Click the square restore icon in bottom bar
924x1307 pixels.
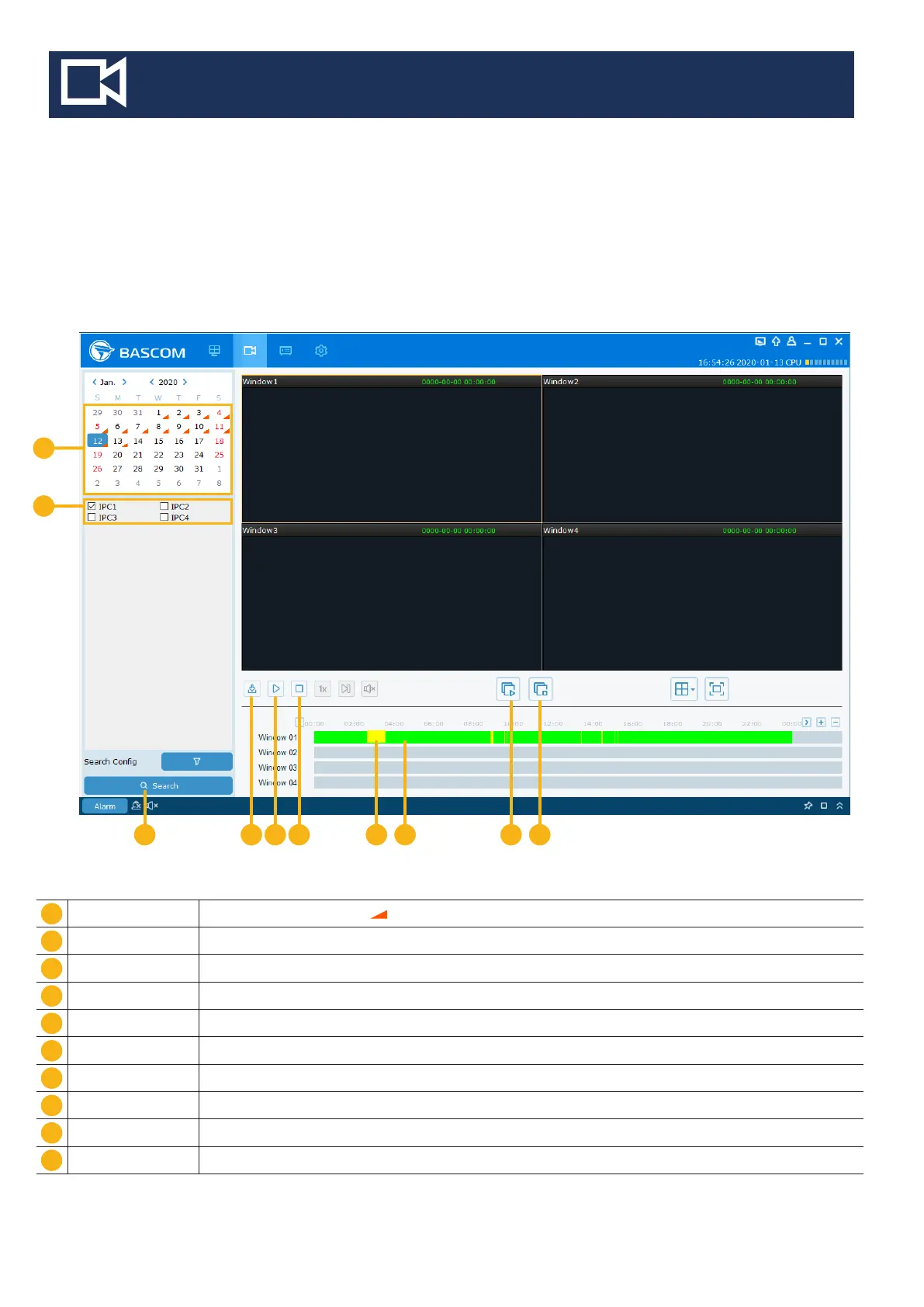(824, 806)
